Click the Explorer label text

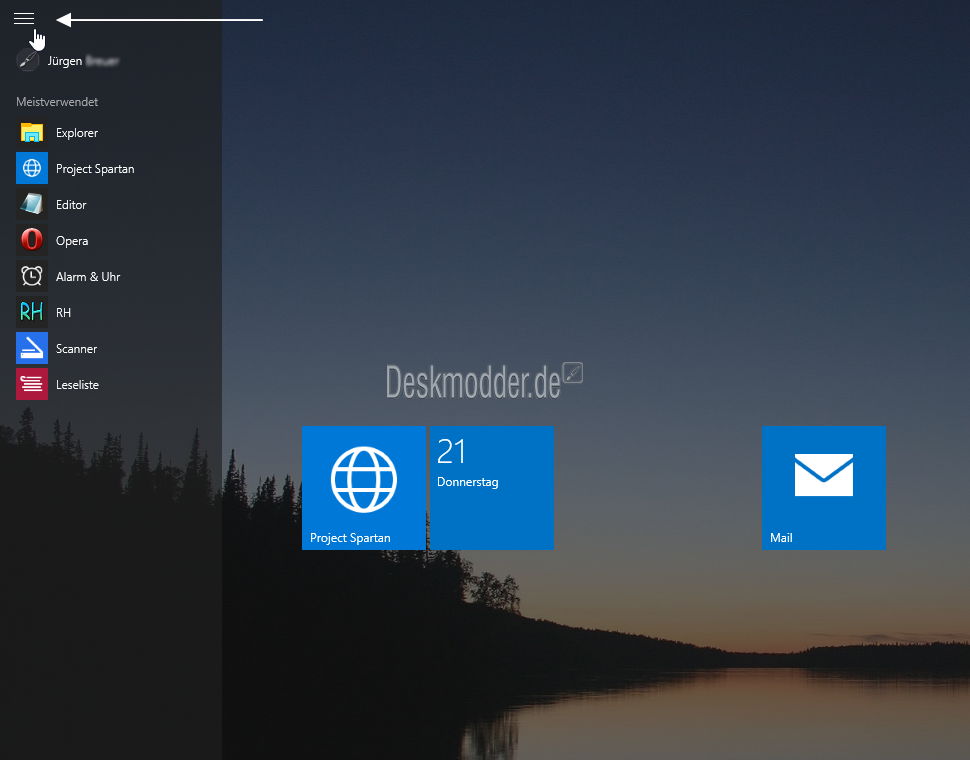coord(77,133)
